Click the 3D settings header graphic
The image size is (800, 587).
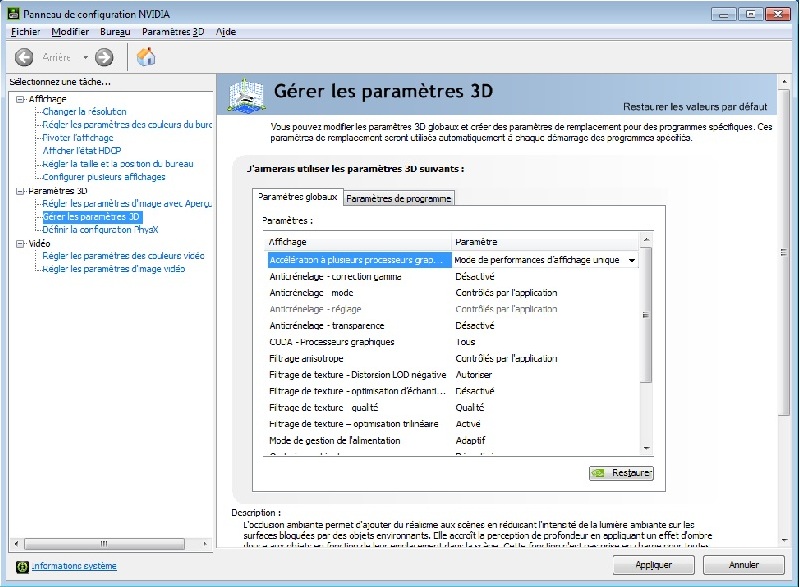(x=247, y=95)
